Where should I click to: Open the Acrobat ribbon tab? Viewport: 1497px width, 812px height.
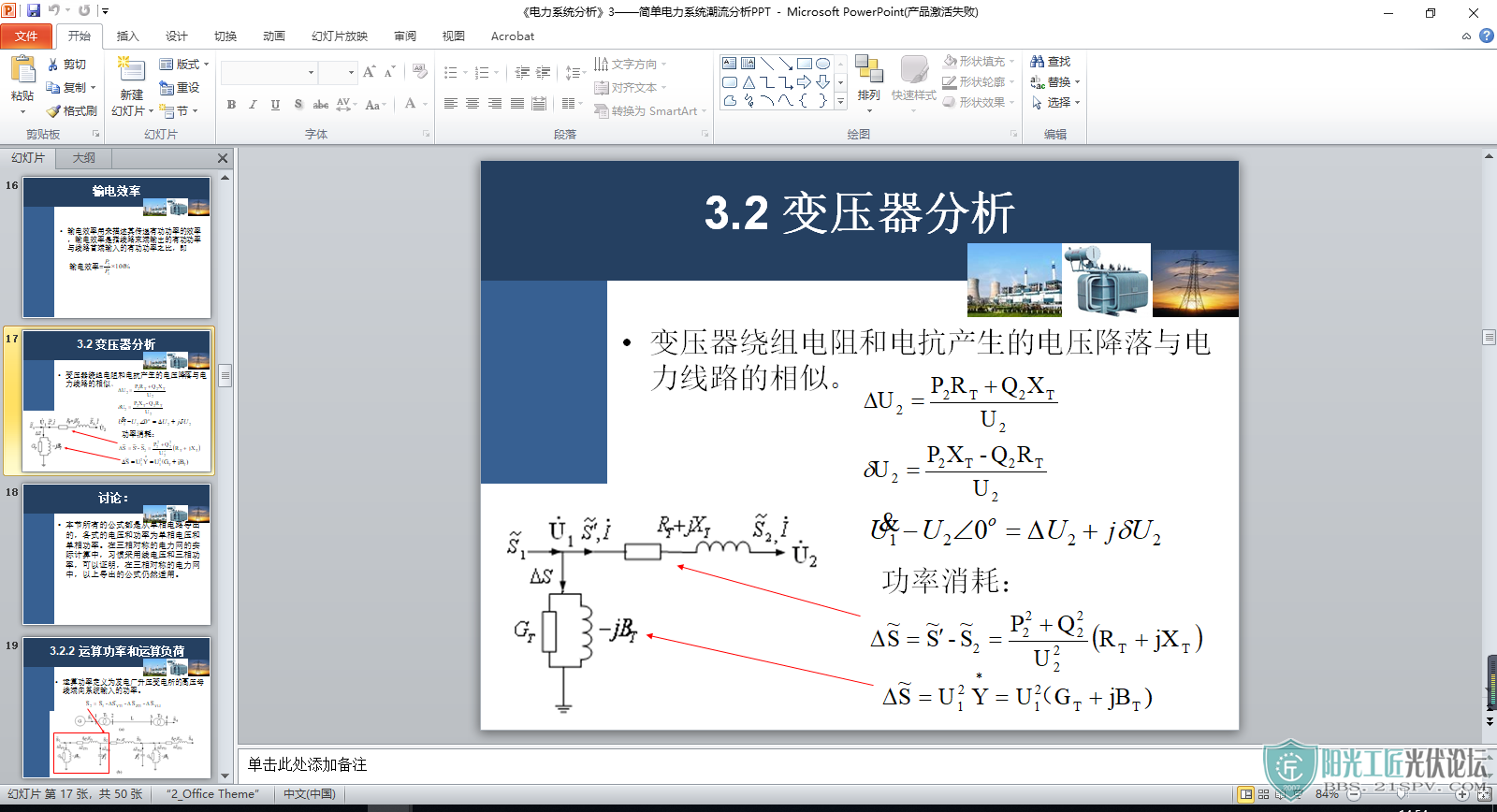(x=513, y=36)
